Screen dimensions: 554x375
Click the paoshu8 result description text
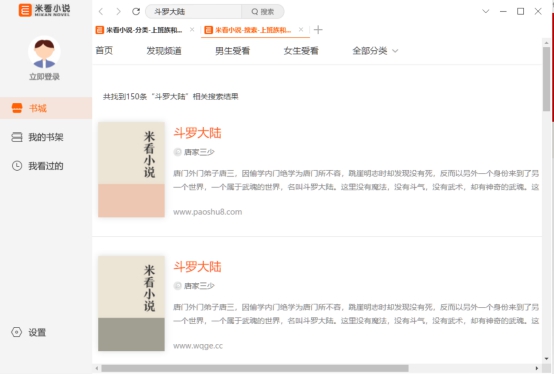coord(356,180)
